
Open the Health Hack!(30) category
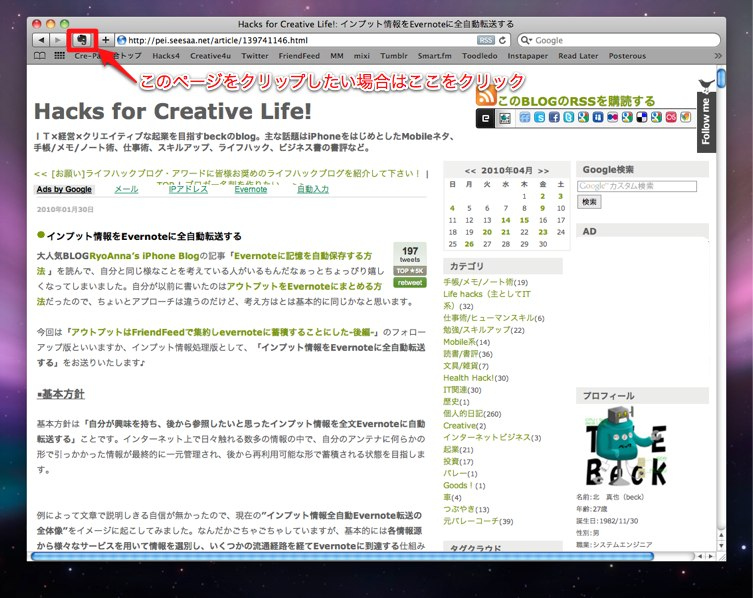tap(475, 378)
